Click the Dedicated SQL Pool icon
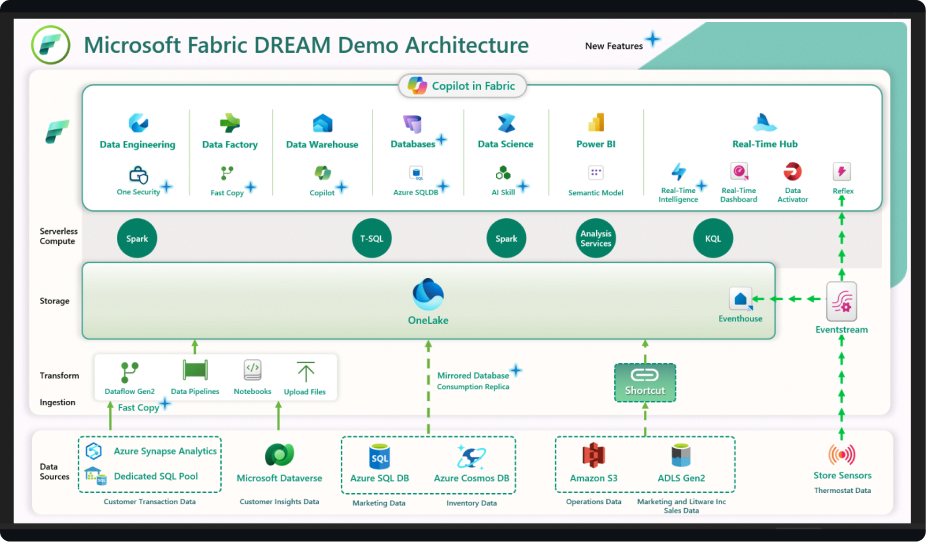 coord(95,475)
